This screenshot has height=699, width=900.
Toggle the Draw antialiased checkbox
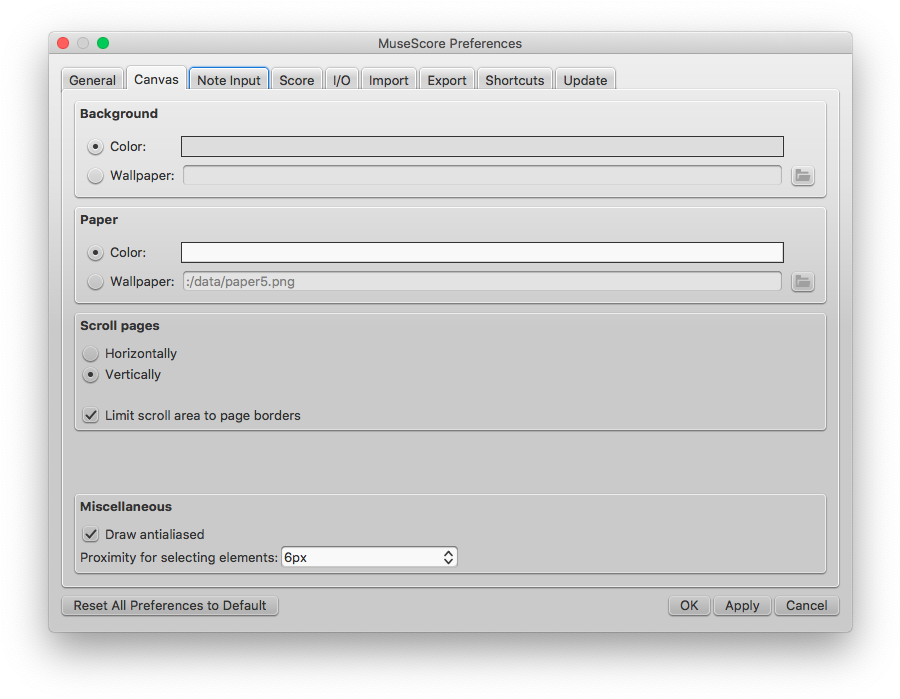[90, 534]
